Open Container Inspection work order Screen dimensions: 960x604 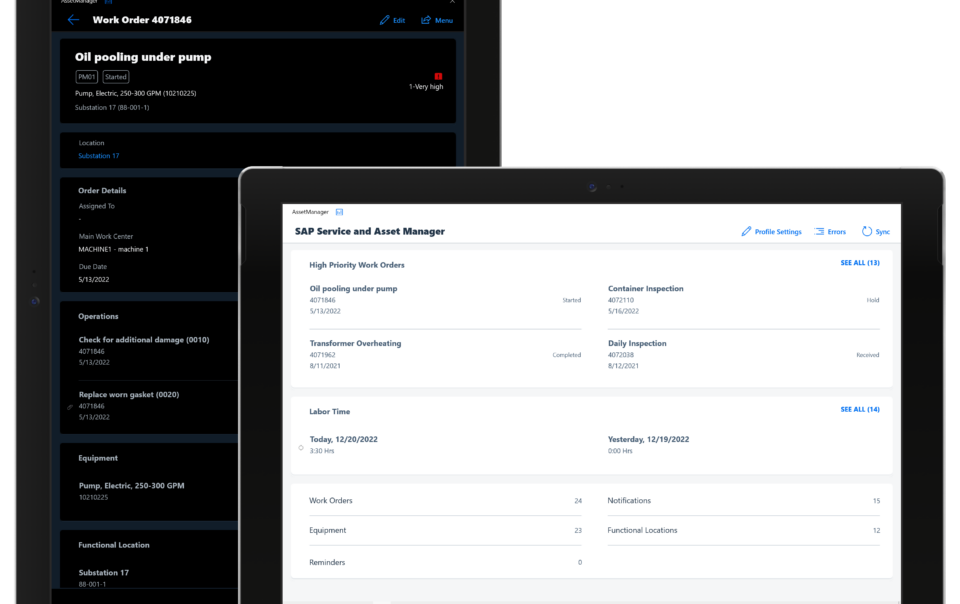pyautogui.click(x=743, y=300)
